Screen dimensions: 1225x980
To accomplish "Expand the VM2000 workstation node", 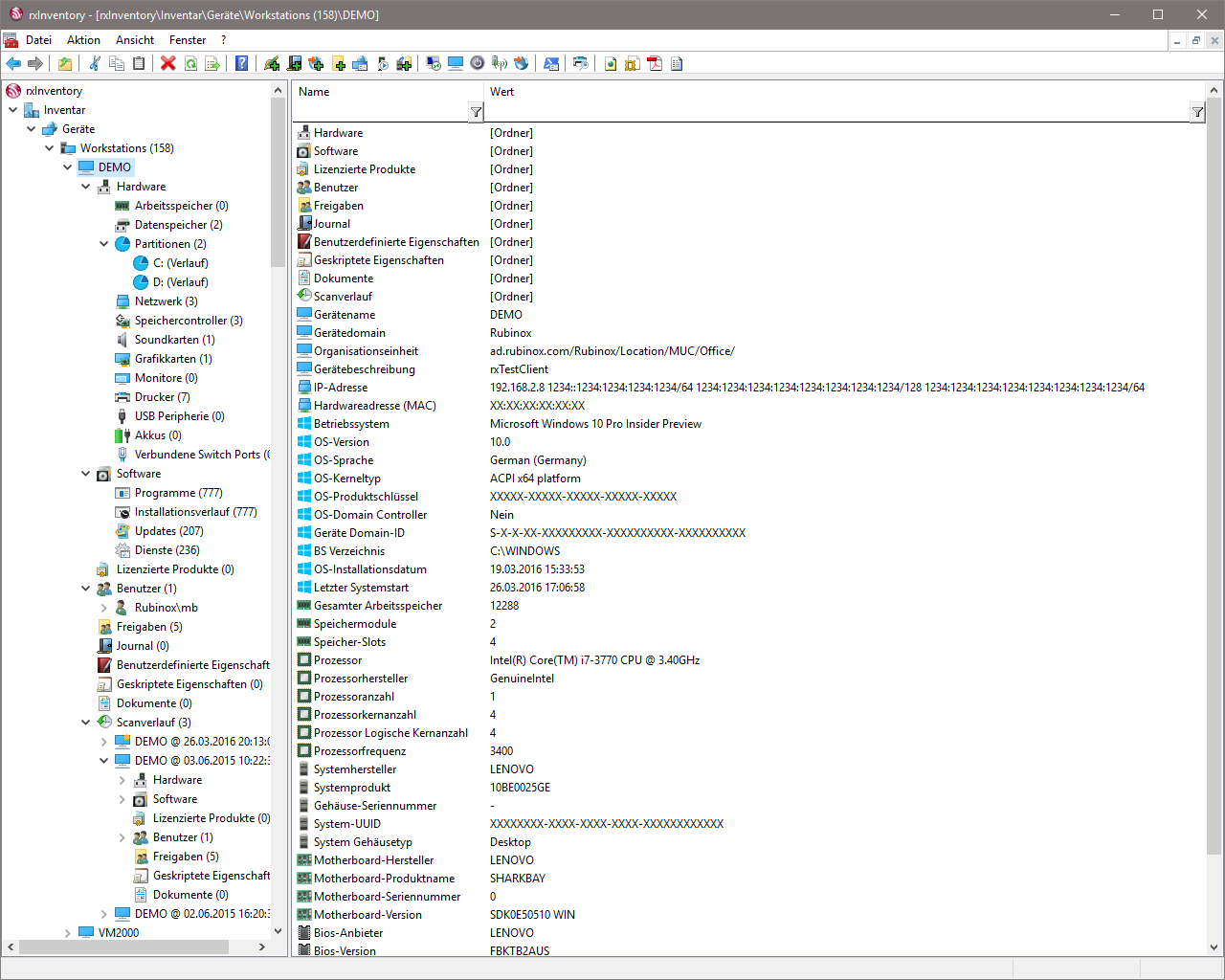I will (x=68, y=933).
